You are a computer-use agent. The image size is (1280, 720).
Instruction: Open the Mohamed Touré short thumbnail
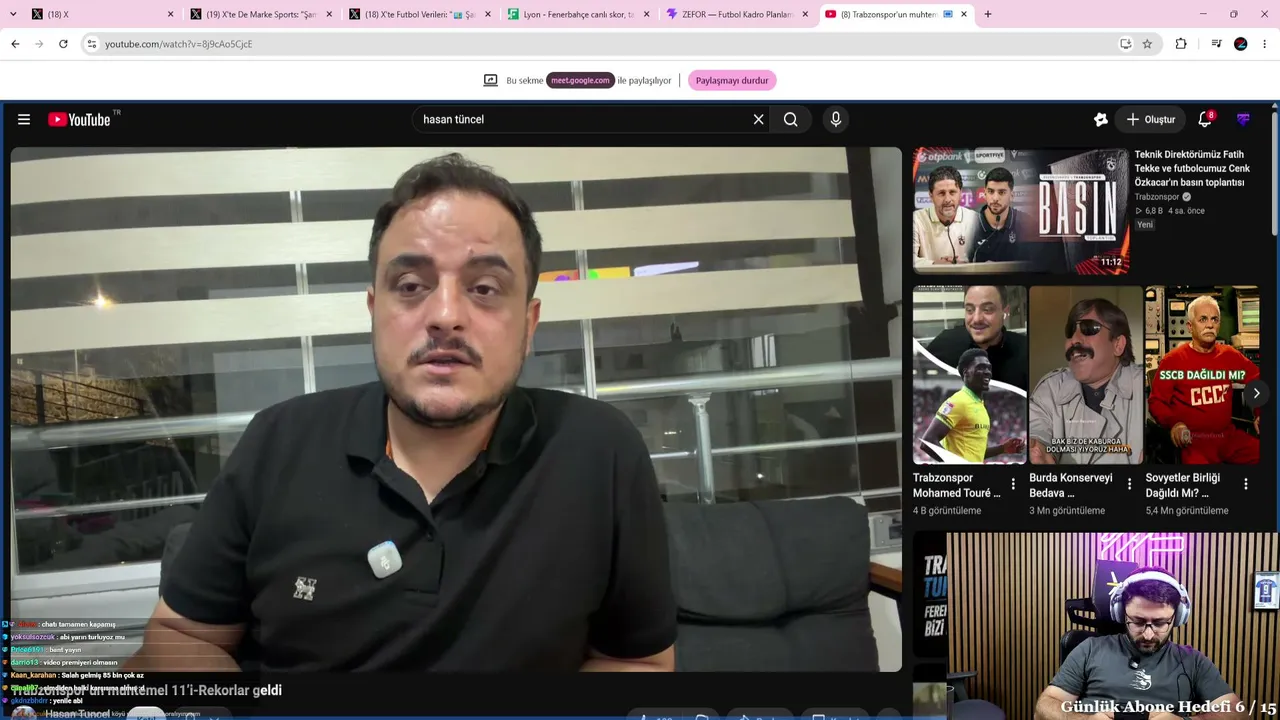click(x=969, y=375)
